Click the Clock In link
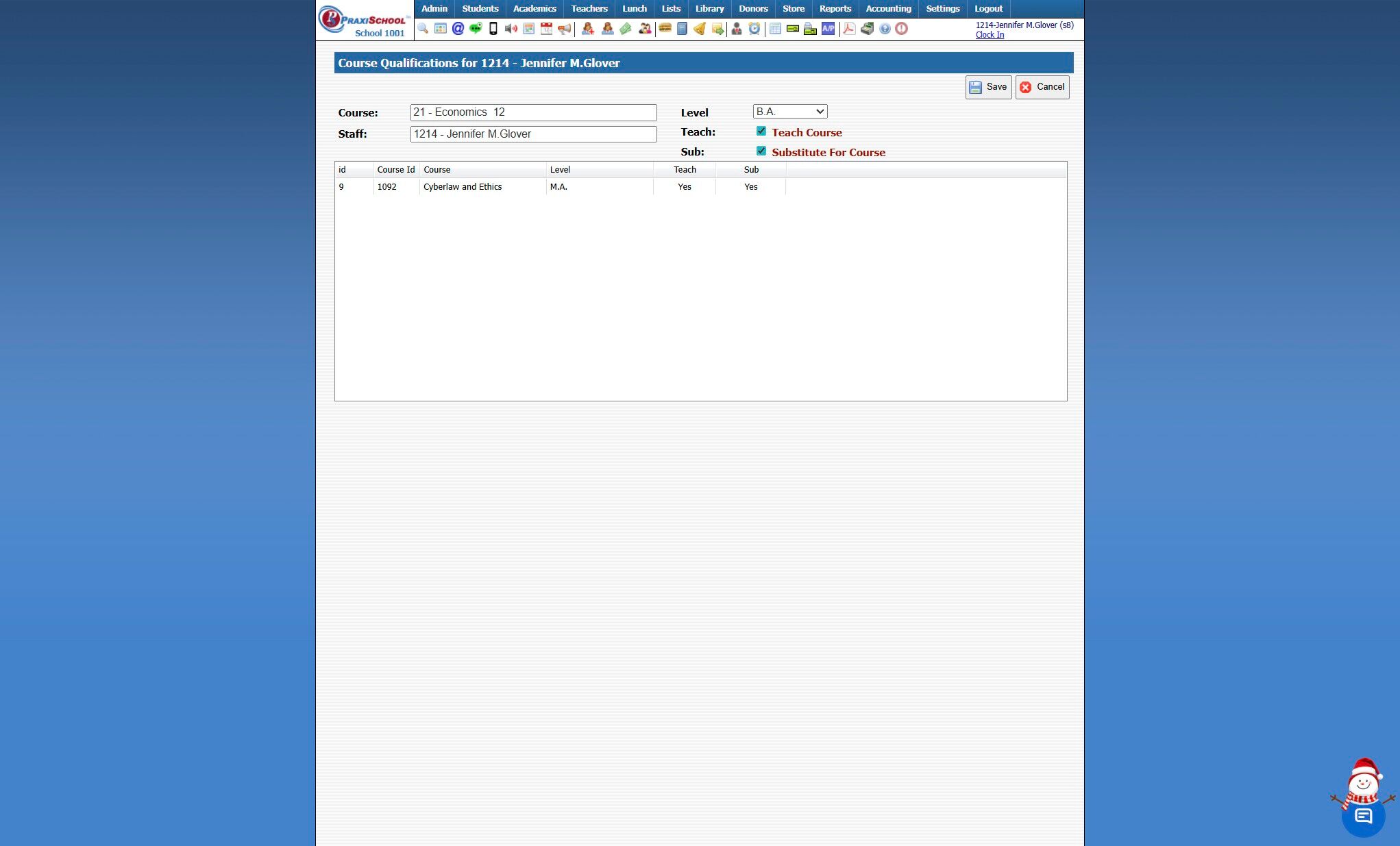 (x=990, y=35)
